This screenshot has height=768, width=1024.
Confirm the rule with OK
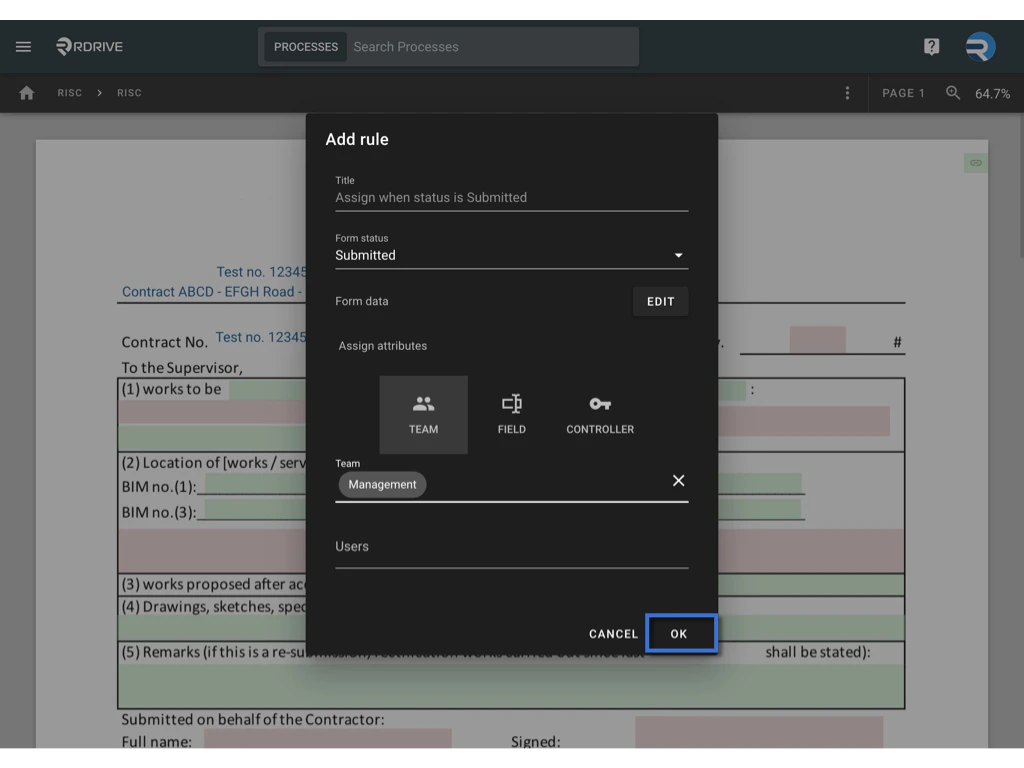(681, 633)
